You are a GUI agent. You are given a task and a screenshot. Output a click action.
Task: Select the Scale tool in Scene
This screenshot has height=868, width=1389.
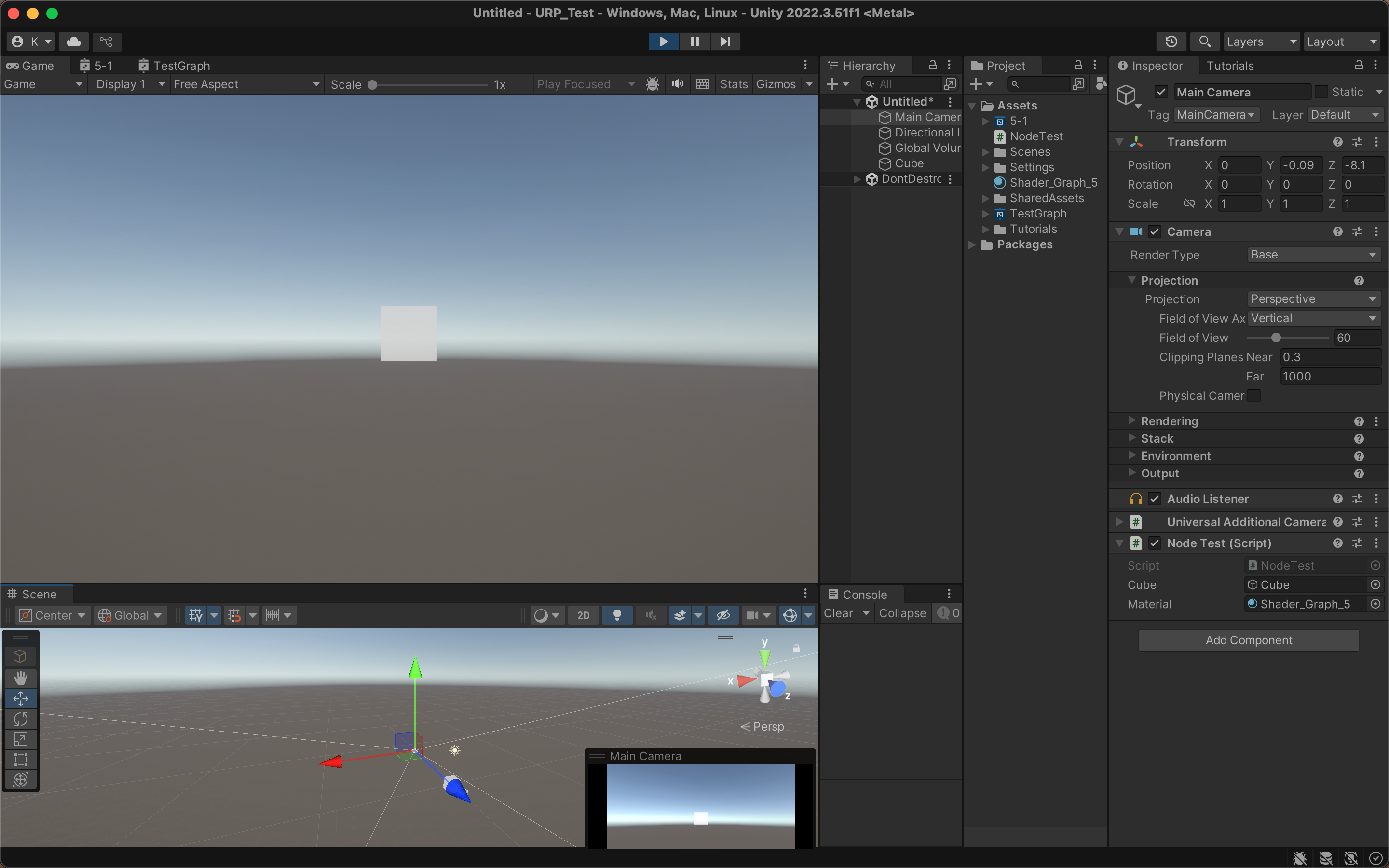coord(21,739)
